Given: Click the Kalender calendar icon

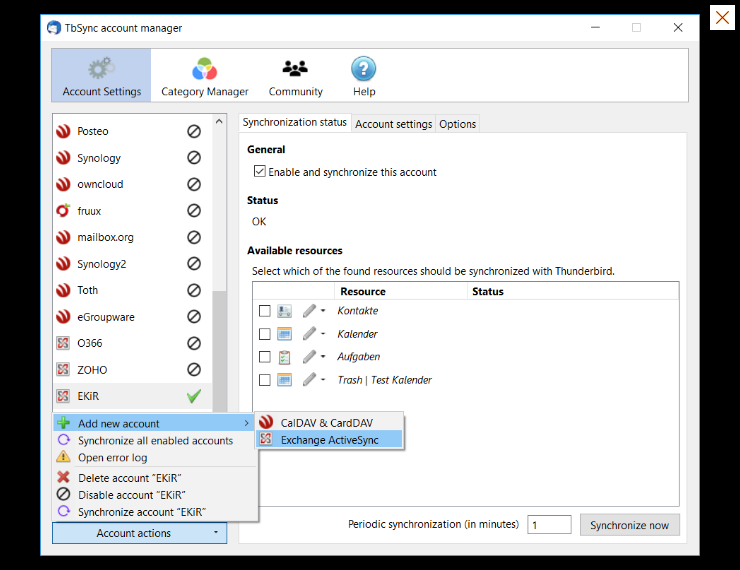Looking at the screenshot, I should point(284,334).
